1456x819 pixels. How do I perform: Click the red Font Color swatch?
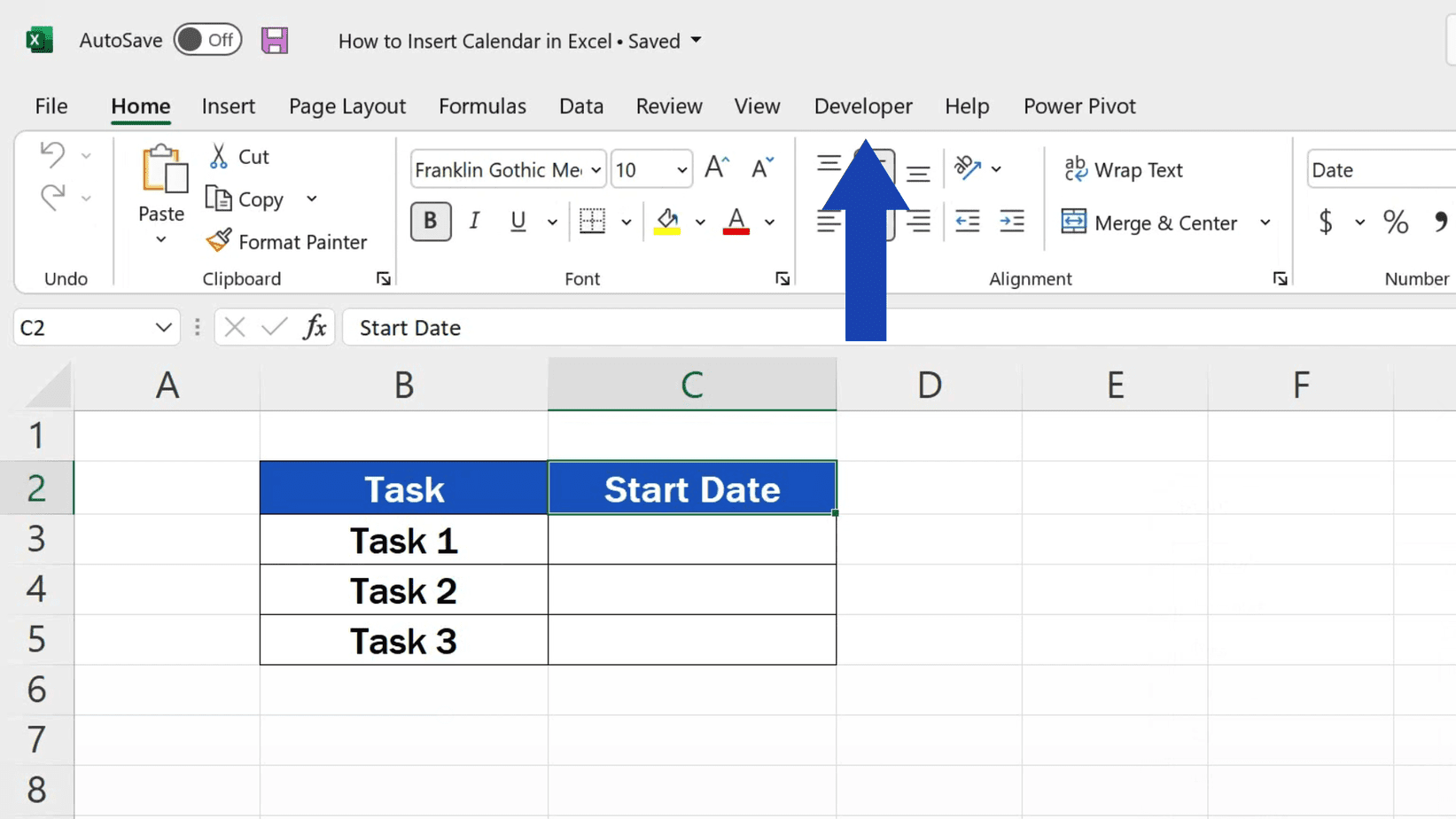[x=735, y=222]
